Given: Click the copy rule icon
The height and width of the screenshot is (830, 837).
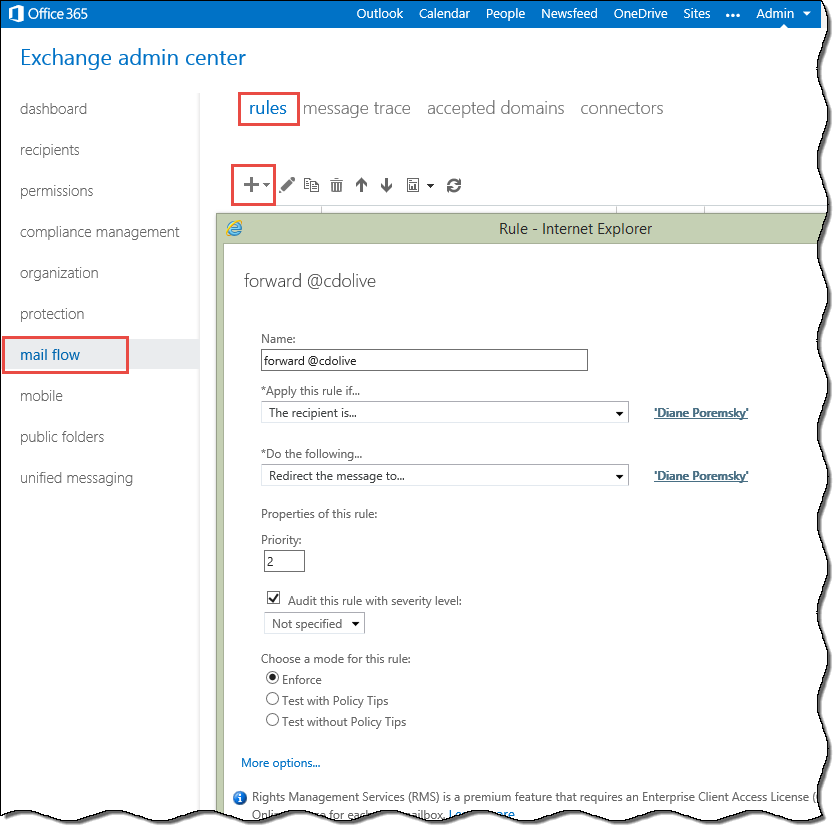Looking at the screenshot, I should 312,185.
